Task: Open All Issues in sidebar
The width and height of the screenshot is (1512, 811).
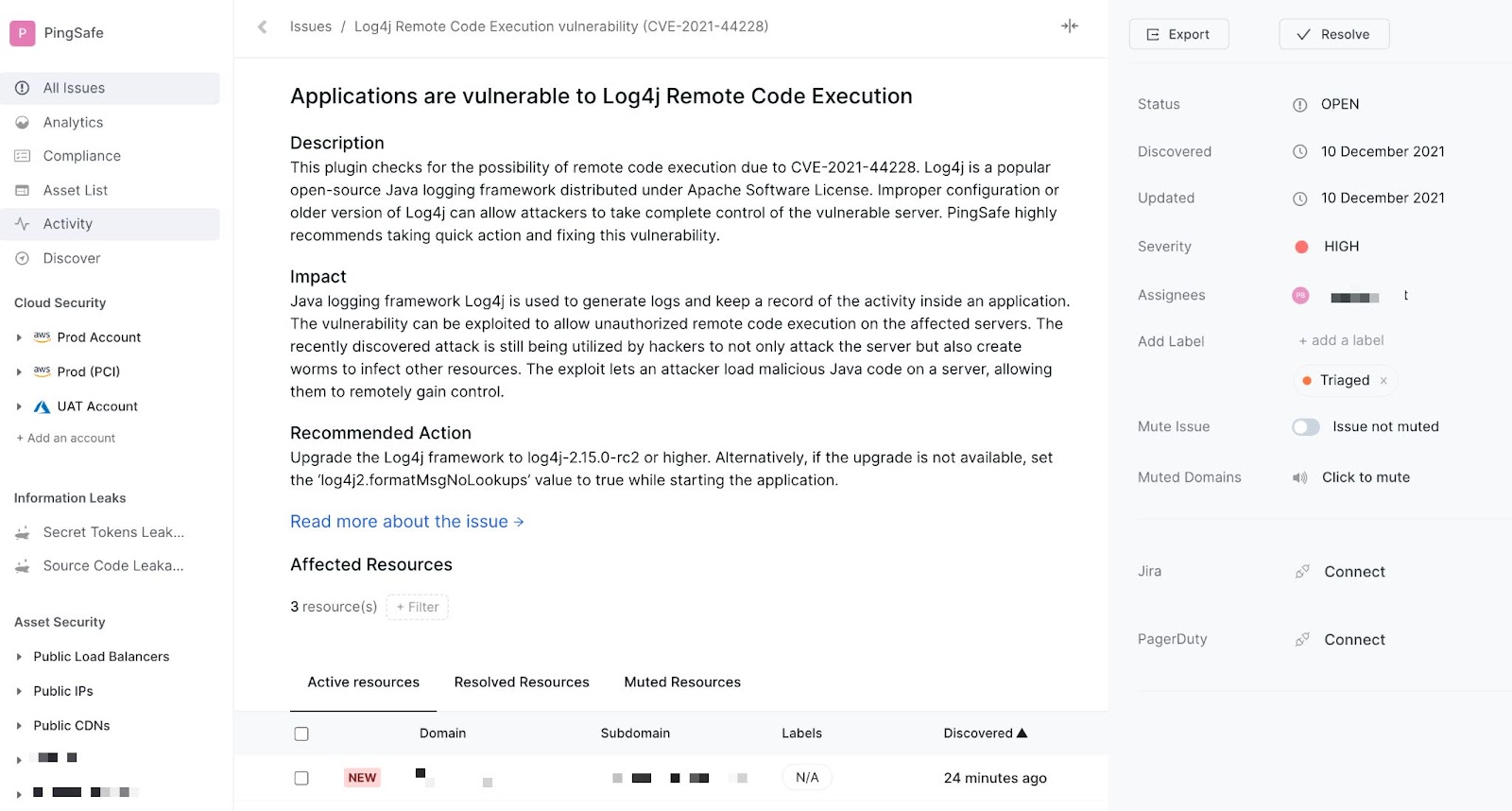Action: [x=111, y=88]
